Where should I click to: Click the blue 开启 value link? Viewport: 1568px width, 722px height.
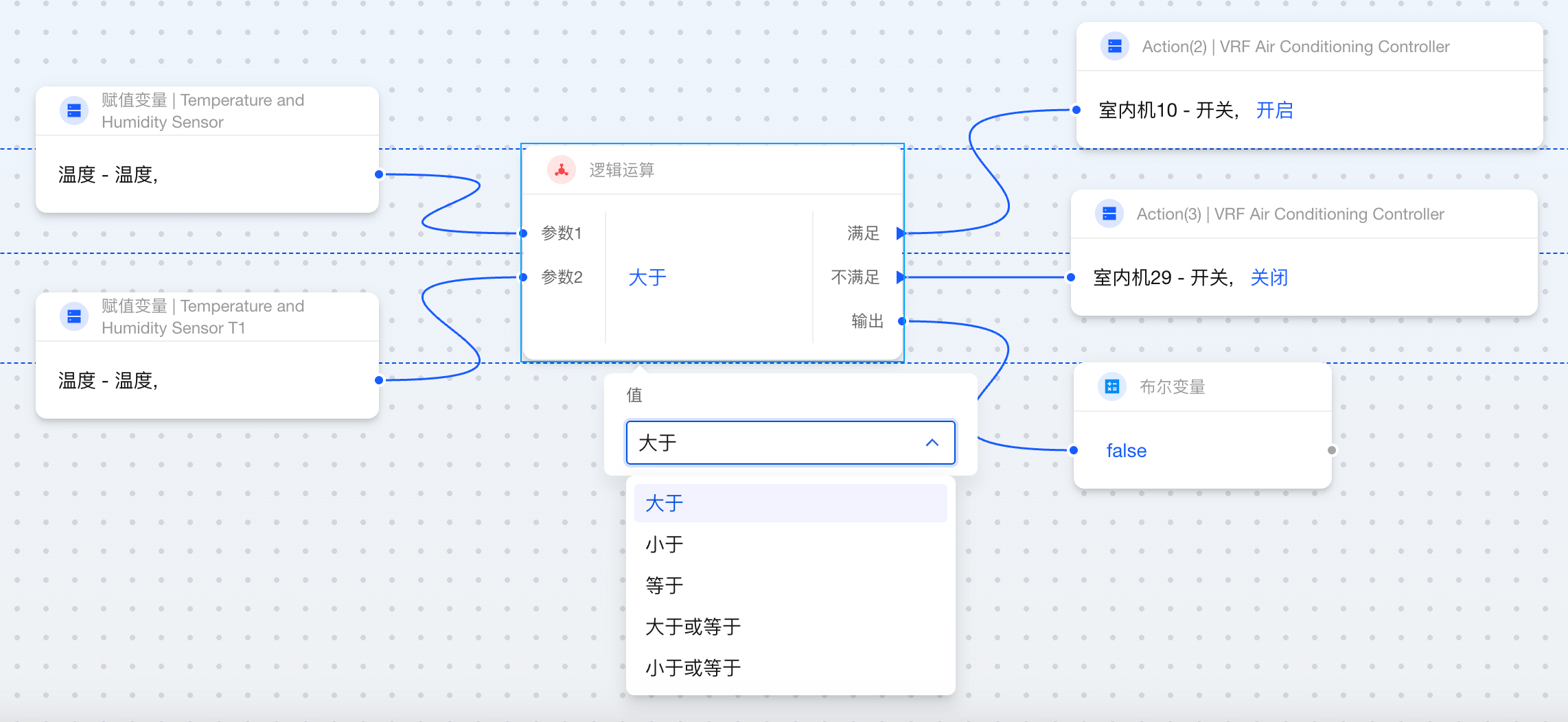coord(1274,110)
